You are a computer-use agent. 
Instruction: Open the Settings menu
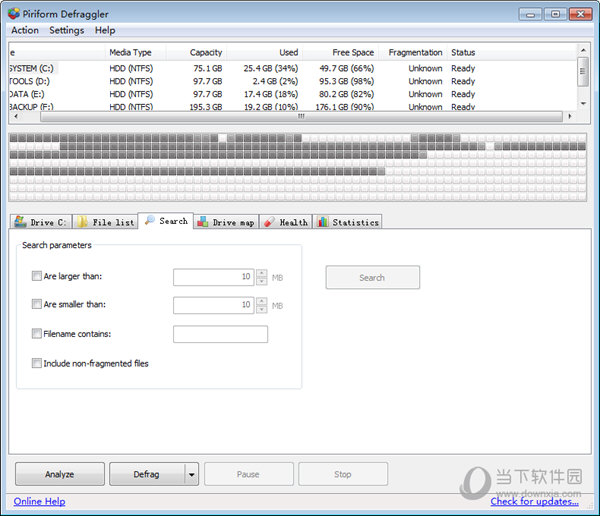(x=67, y=30)
